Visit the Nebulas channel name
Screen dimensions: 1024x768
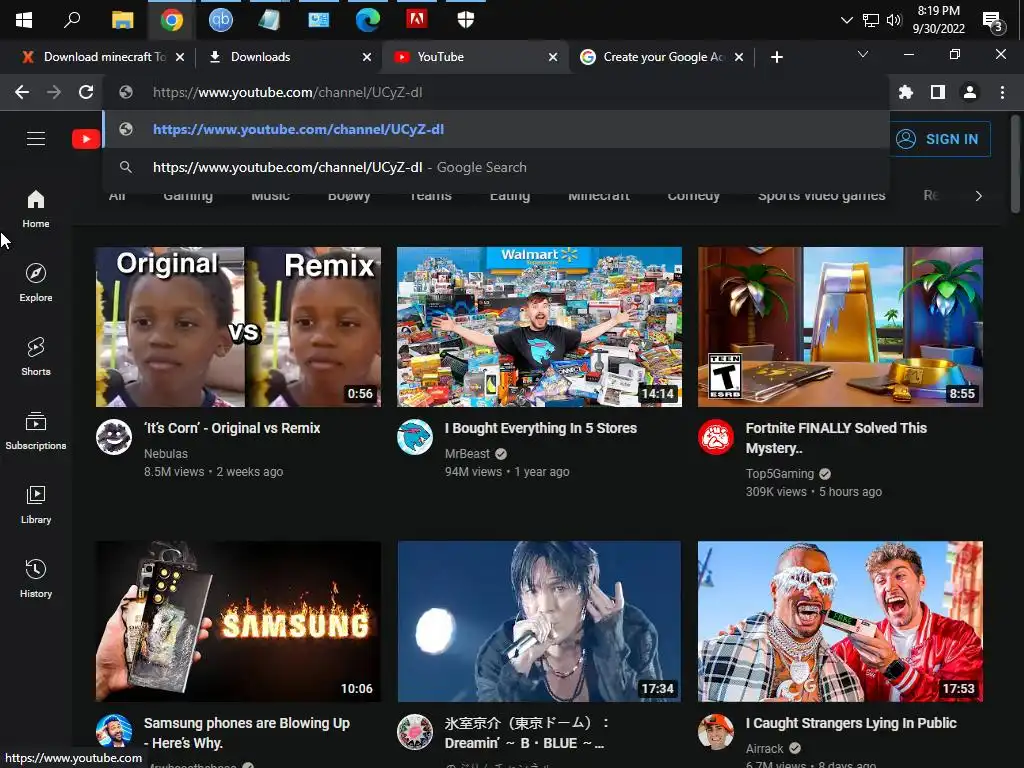166,453
